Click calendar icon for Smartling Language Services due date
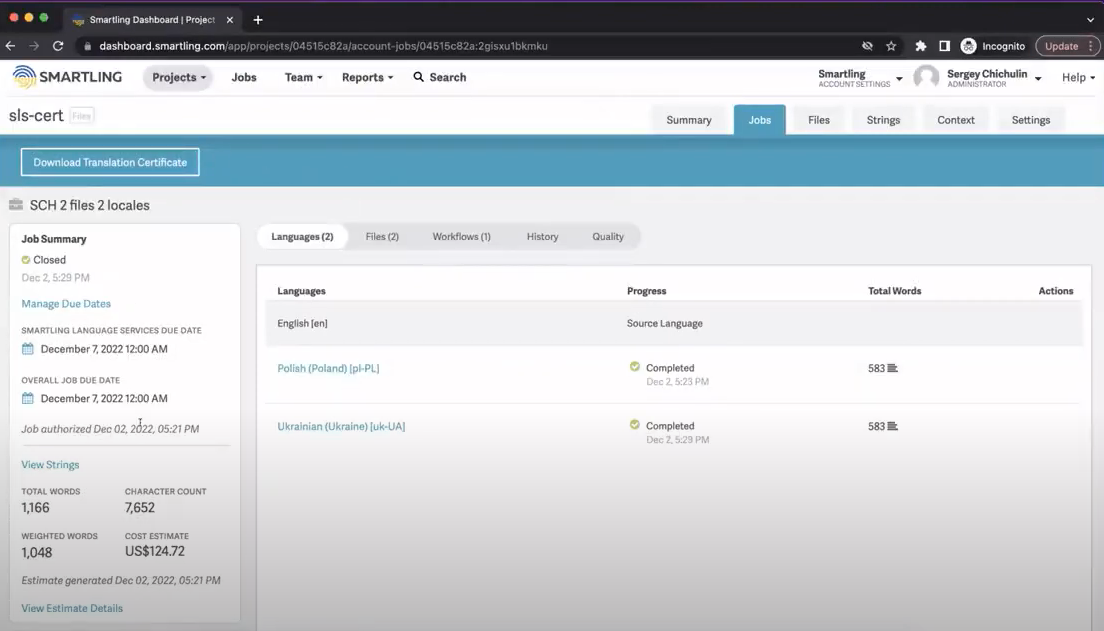Viewport: 1104px width, 631px height. 27,349
